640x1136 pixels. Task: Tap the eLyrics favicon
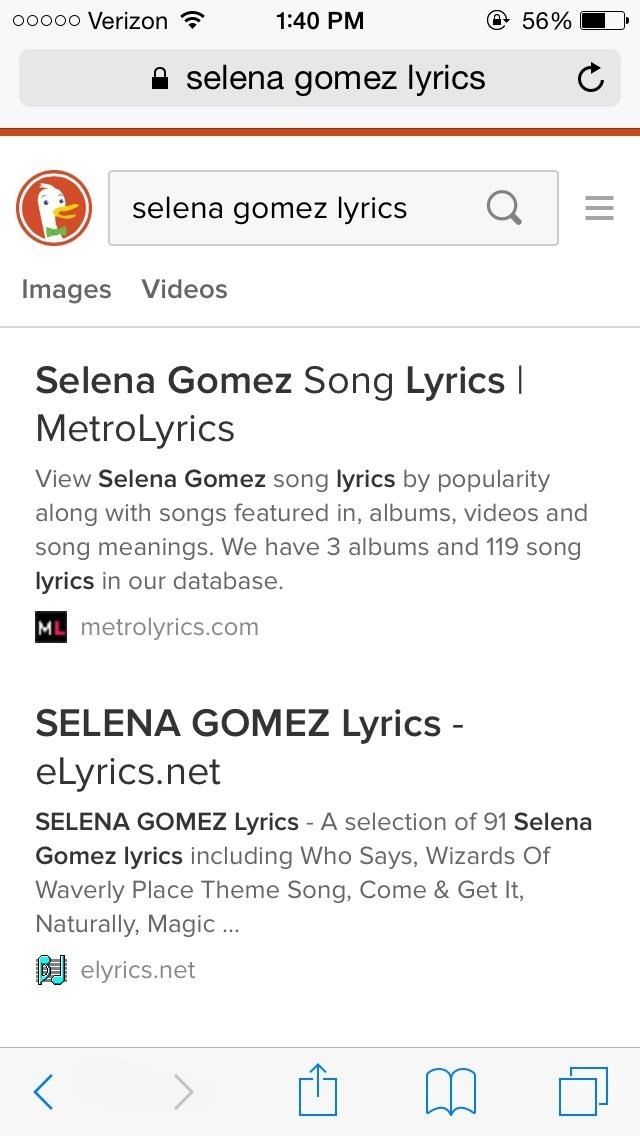click(x=51, y=970)
